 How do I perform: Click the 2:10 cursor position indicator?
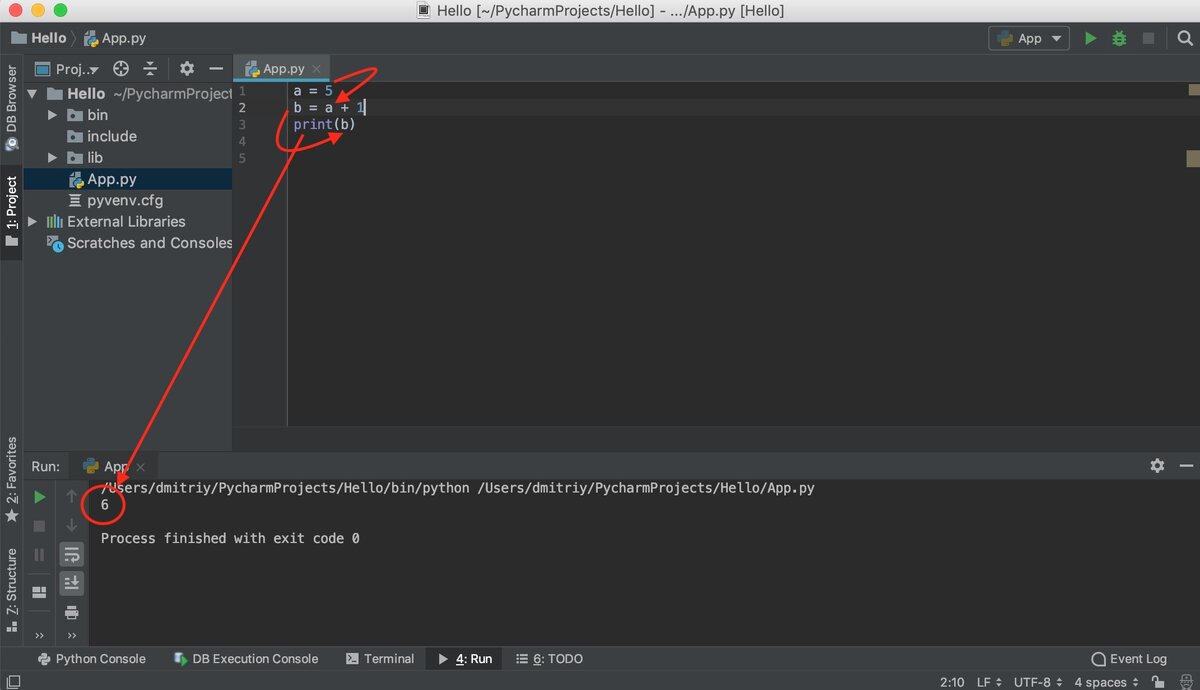(952, 682)
